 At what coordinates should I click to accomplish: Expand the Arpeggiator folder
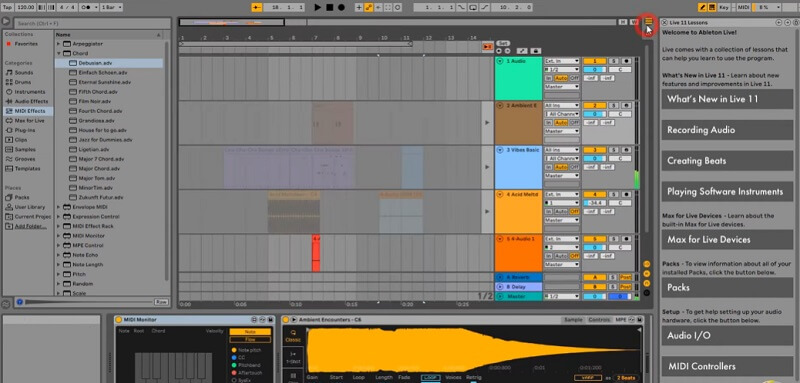(59, 44)
